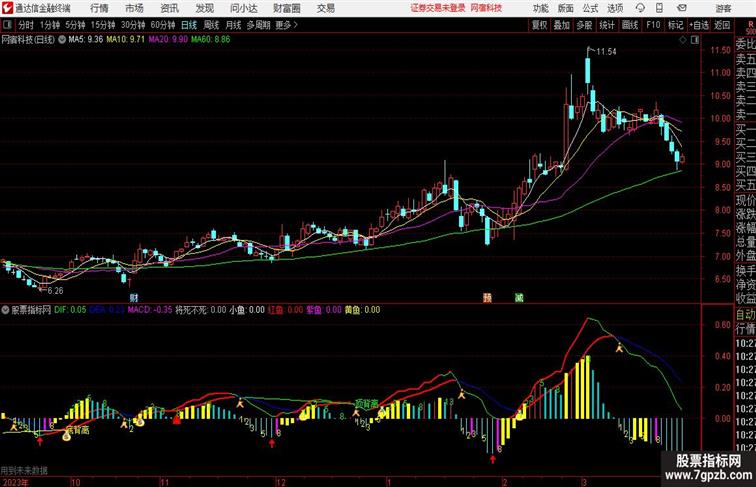Click the orange 预 event marker icon
This screenshot has width=756, height=487.
coord(487,298)
